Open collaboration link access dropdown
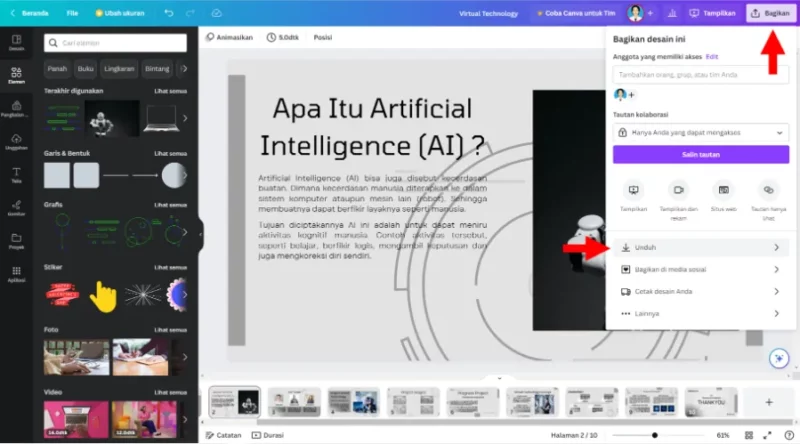The image size is (800, 444). click(701, 133)
